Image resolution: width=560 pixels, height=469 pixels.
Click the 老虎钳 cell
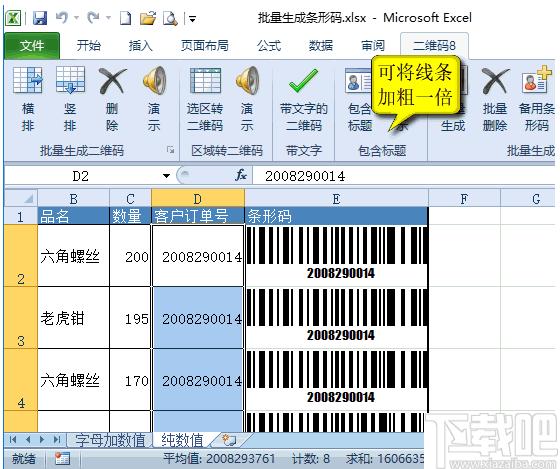(x=74, y=318)
